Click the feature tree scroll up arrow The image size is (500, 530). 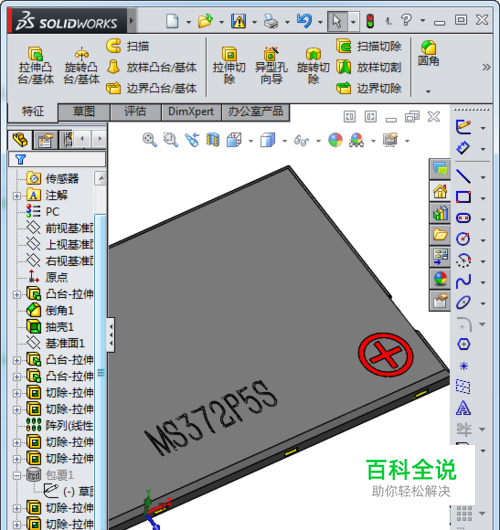(x=101, y=178)
